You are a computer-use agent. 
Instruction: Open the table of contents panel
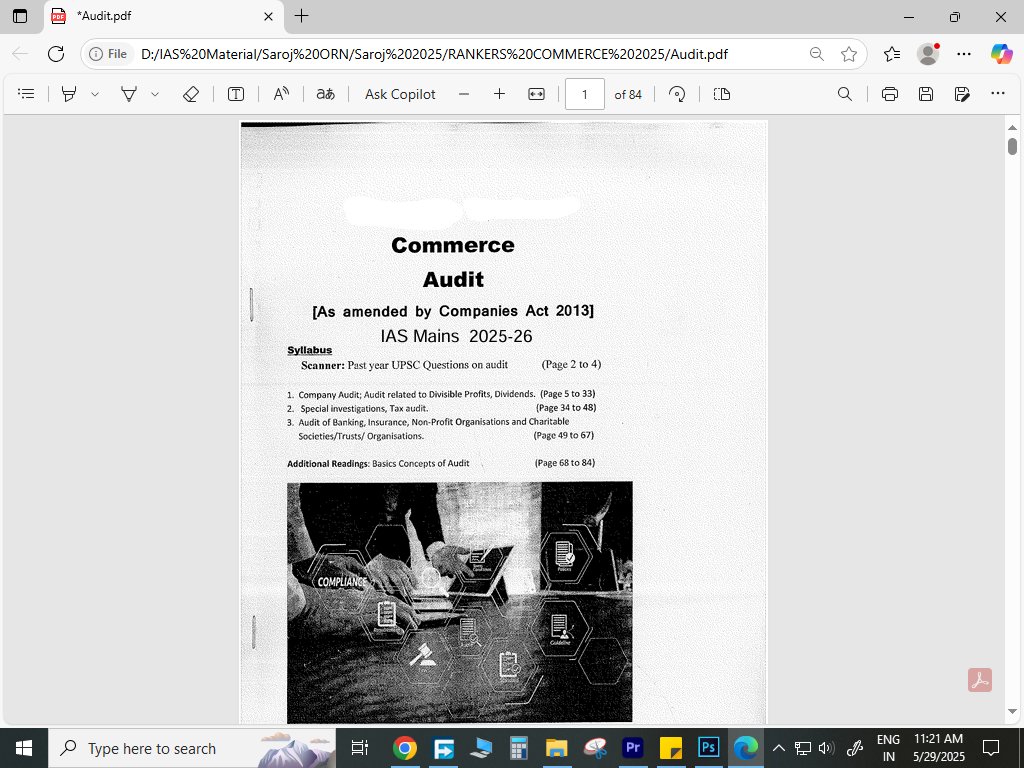(27, 94)
